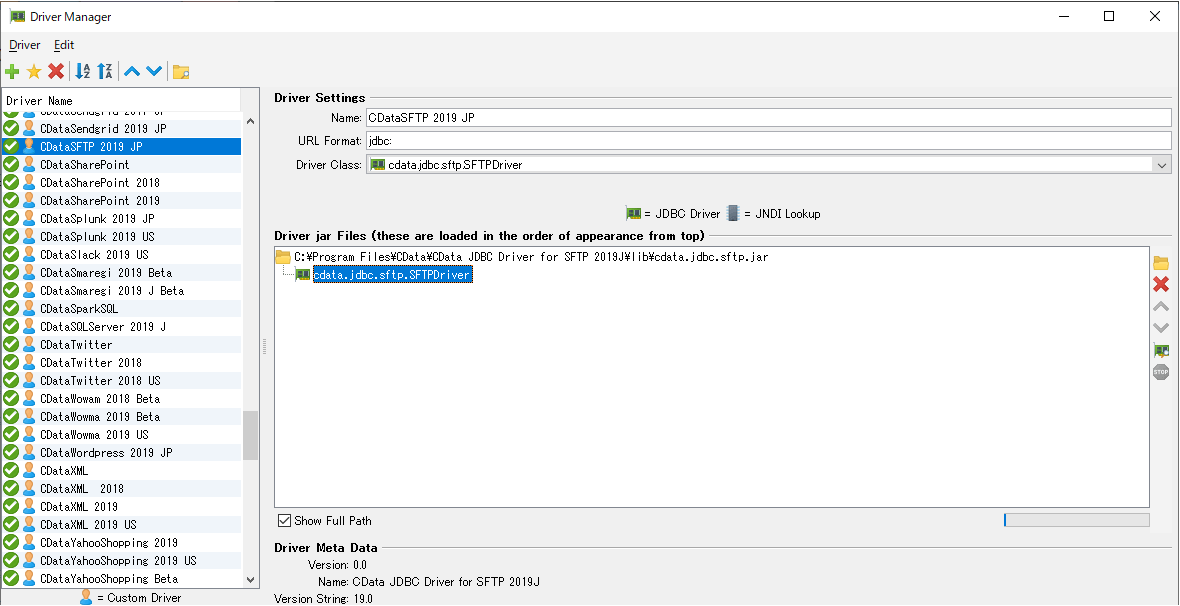Click into the Name input field

[768, 117]
